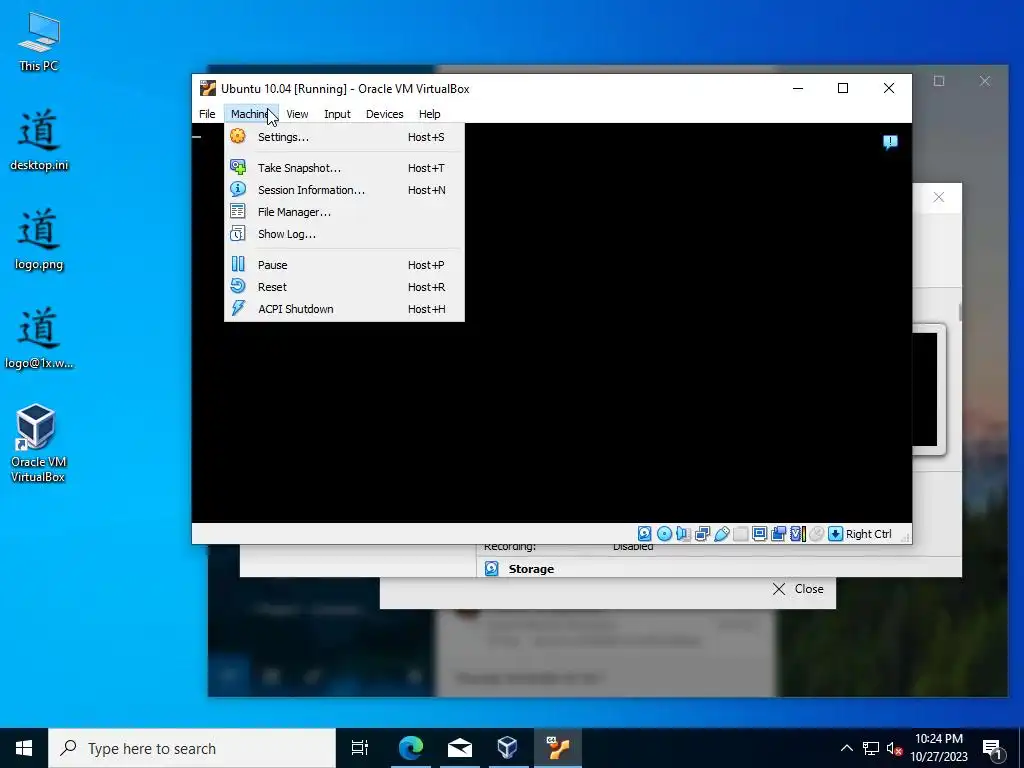The image size is (1024, 768).
Task: Click the USB devices status icon
Action: 721,534
